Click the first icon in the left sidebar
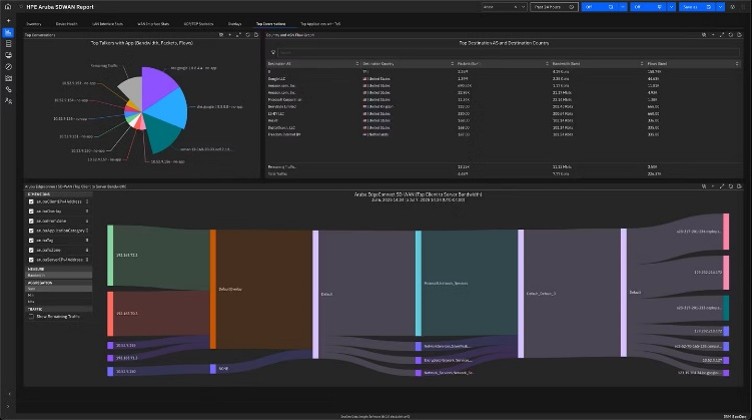 (x=8, y=20)
